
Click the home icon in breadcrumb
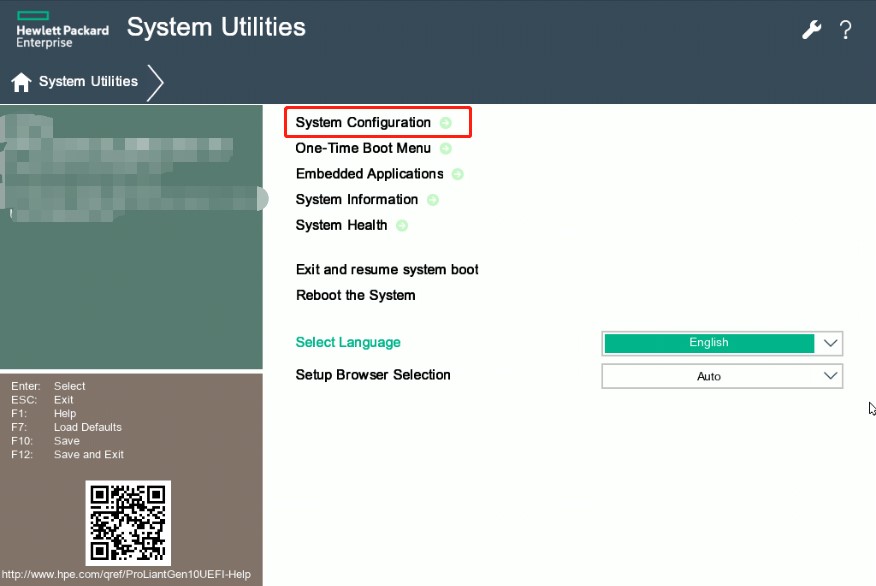[x=21, y=82]
